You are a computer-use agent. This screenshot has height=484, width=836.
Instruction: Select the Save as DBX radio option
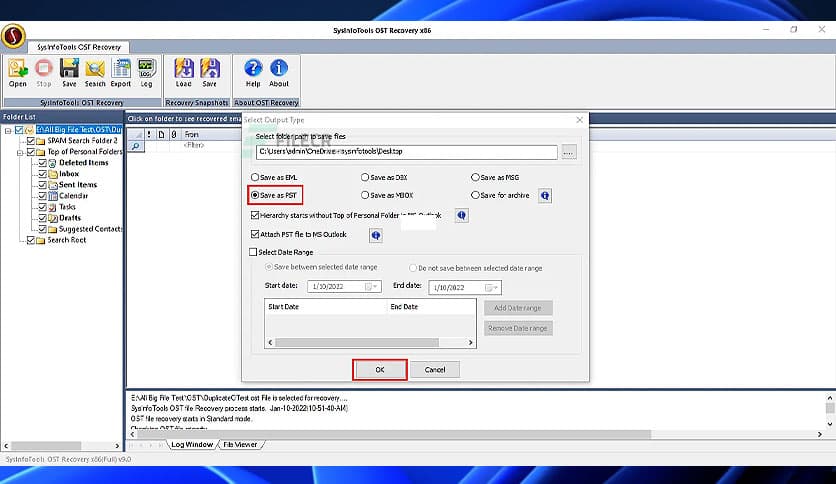tap(365, 177)
